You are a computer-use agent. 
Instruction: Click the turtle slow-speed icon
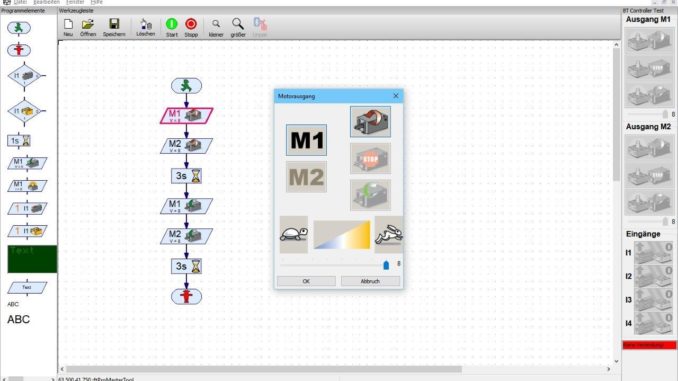pos(294,234)
